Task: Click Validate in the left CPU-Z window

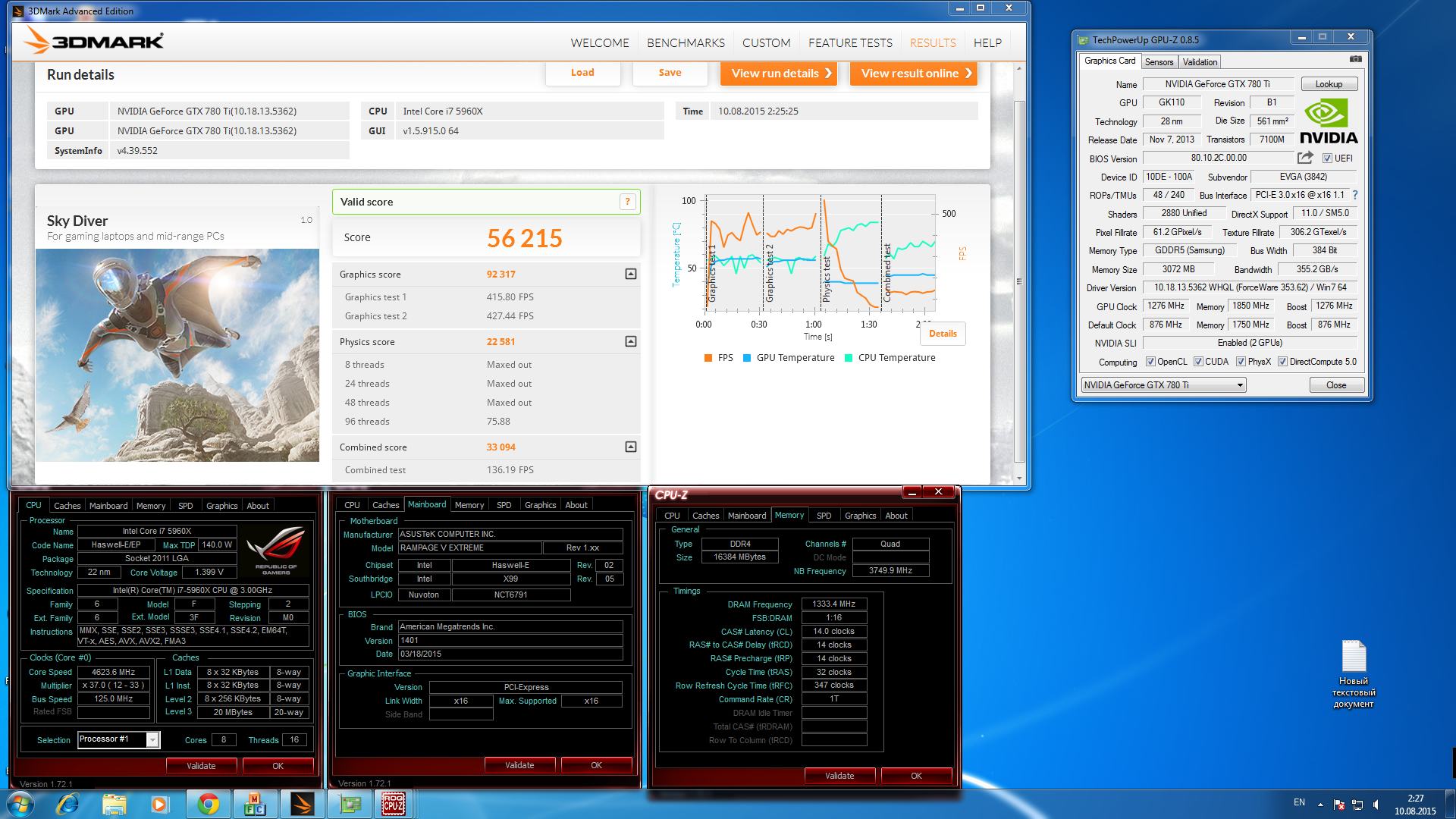Action: 201,766
